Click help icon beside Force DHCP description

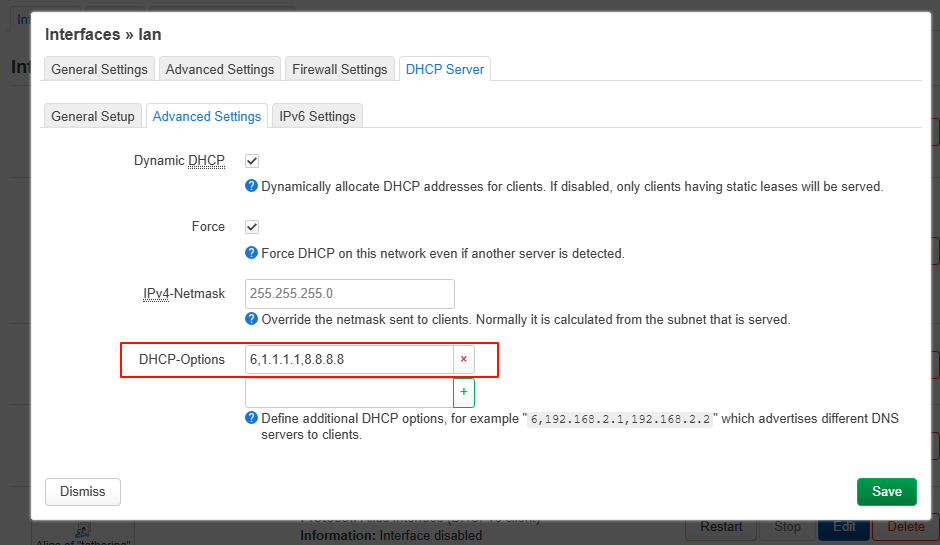point(252,252)
